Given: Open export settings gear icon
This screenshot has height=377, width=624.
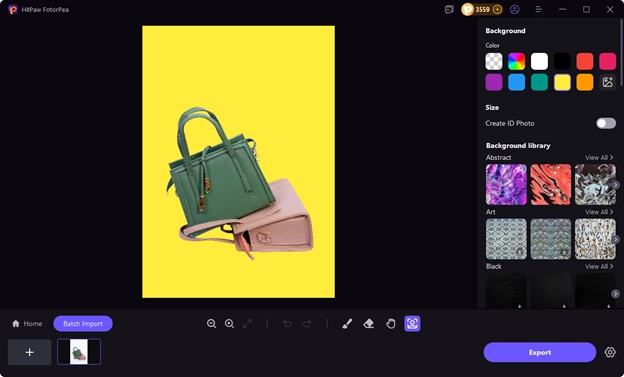Looking at the screenshot, I should 610,352.
